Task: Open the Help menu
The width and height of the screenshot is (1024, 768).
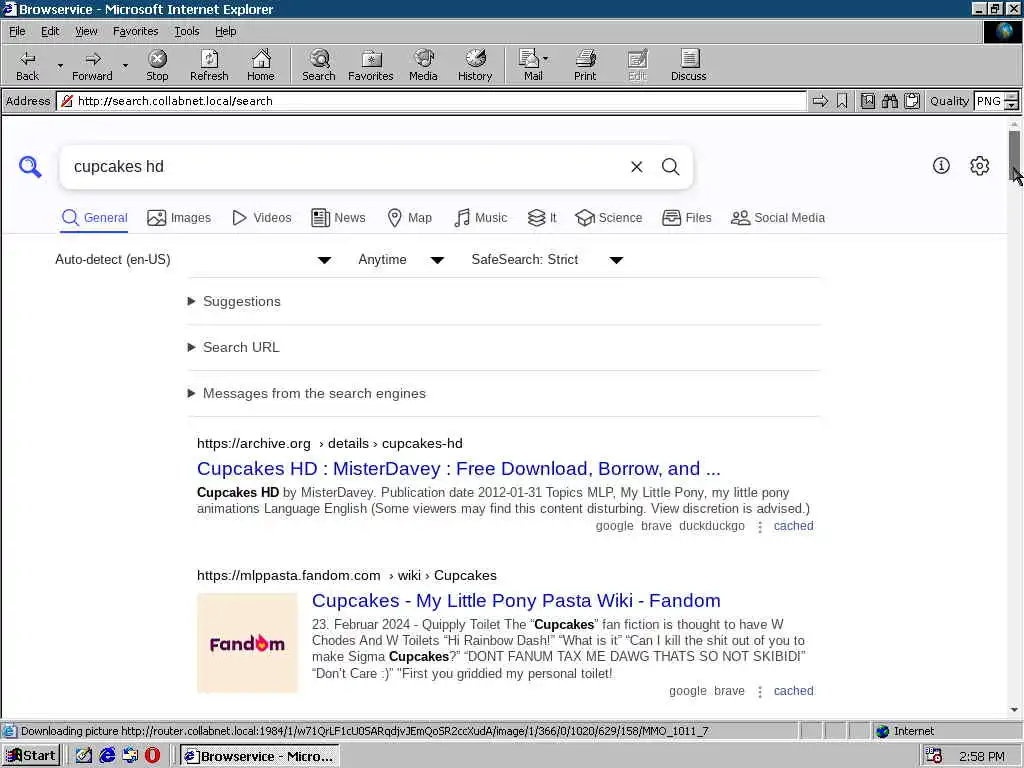Action: point(225,31)
